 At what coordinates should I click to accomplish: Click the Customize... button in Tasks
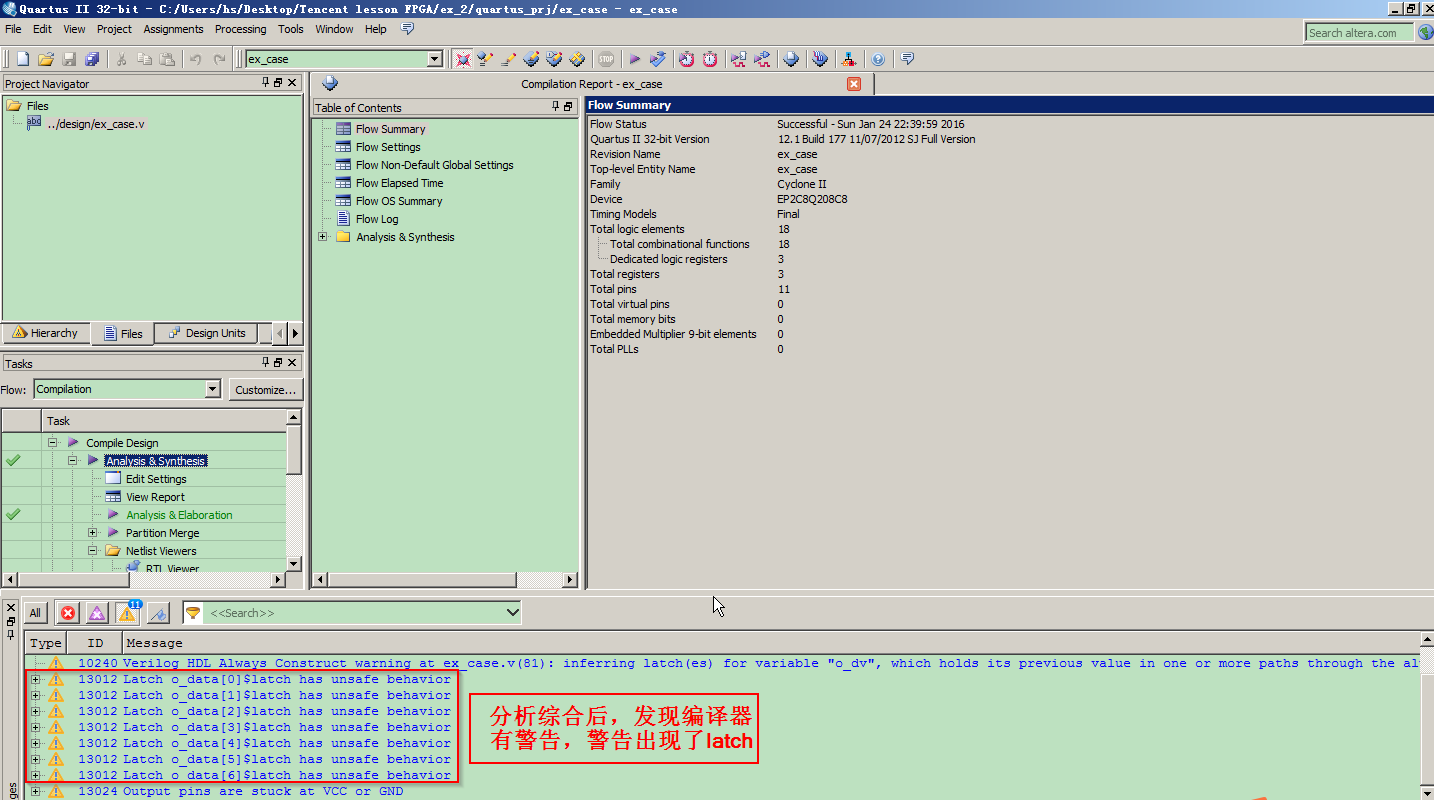pos(266,389)
